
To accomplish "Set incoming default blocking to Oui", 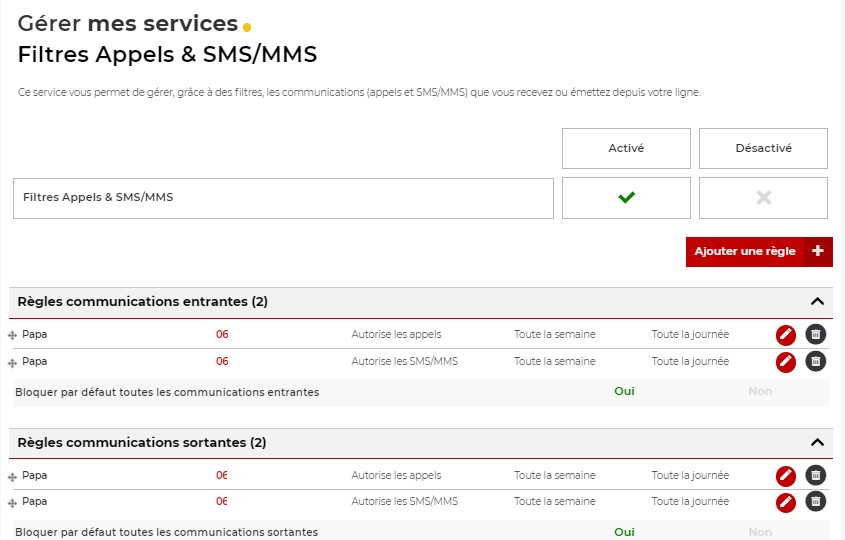I will [624, 392].
